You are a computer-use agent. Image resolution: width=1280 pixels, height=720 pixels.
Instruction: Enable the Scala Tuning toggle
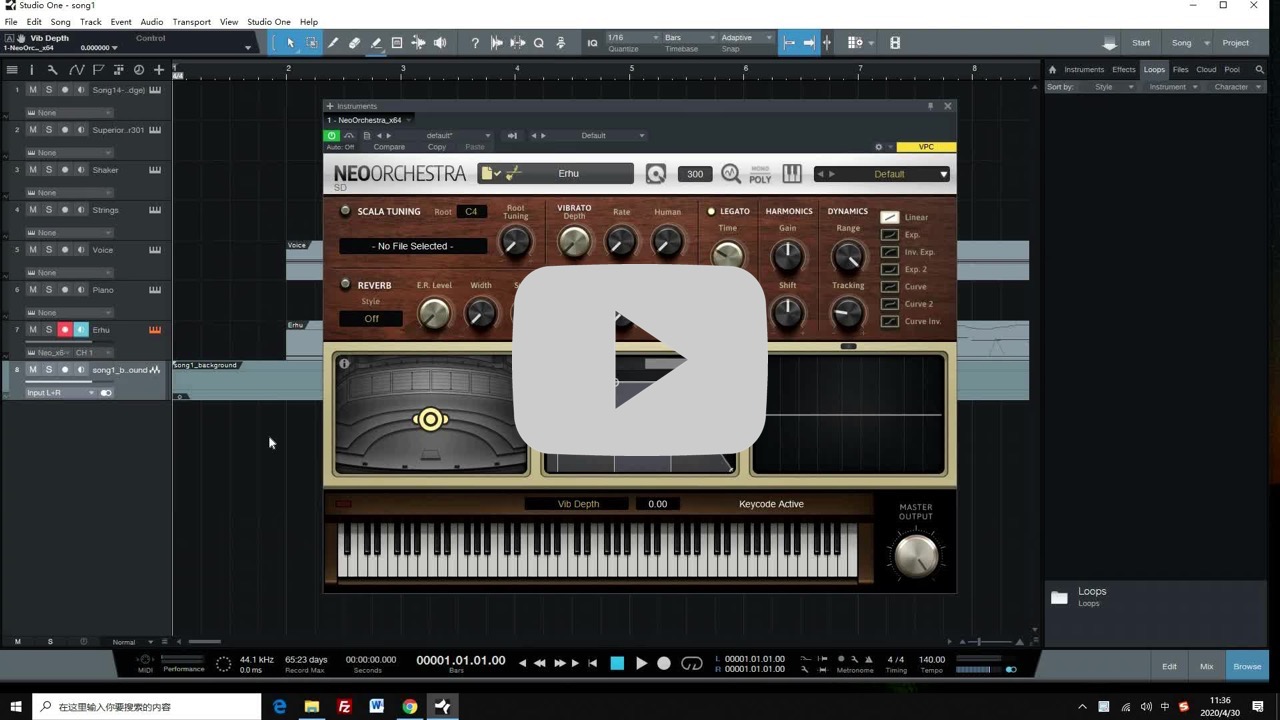(345, 211)
